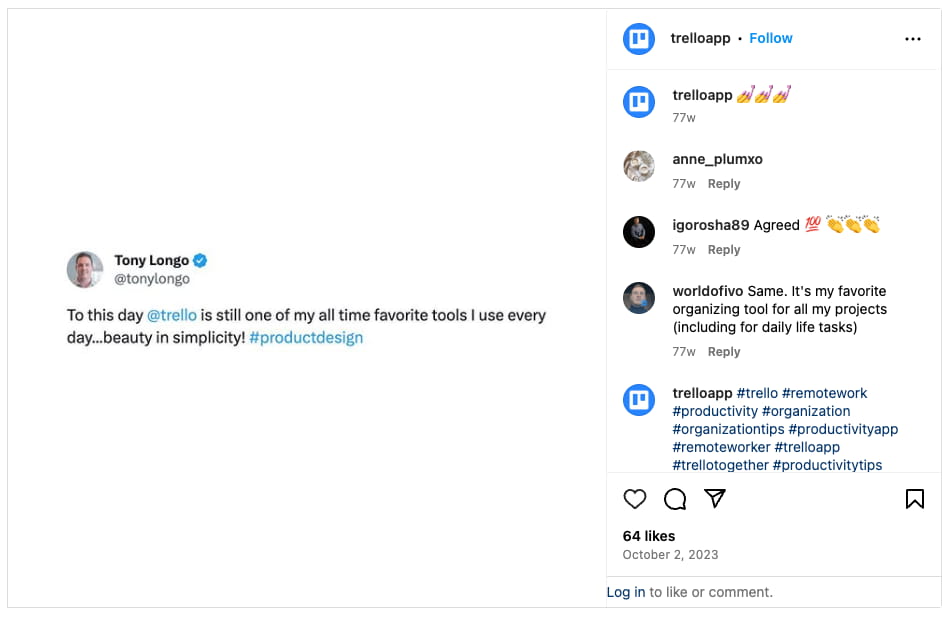Click the Log in link

pos(625,592)
